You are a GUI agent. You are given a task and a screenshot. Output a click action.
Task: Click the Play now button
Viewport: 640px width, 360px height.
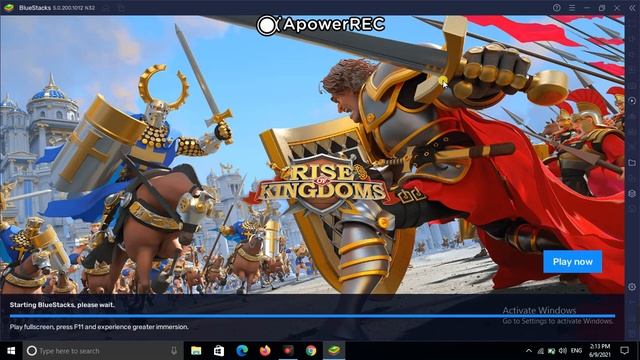coord(572,262)
